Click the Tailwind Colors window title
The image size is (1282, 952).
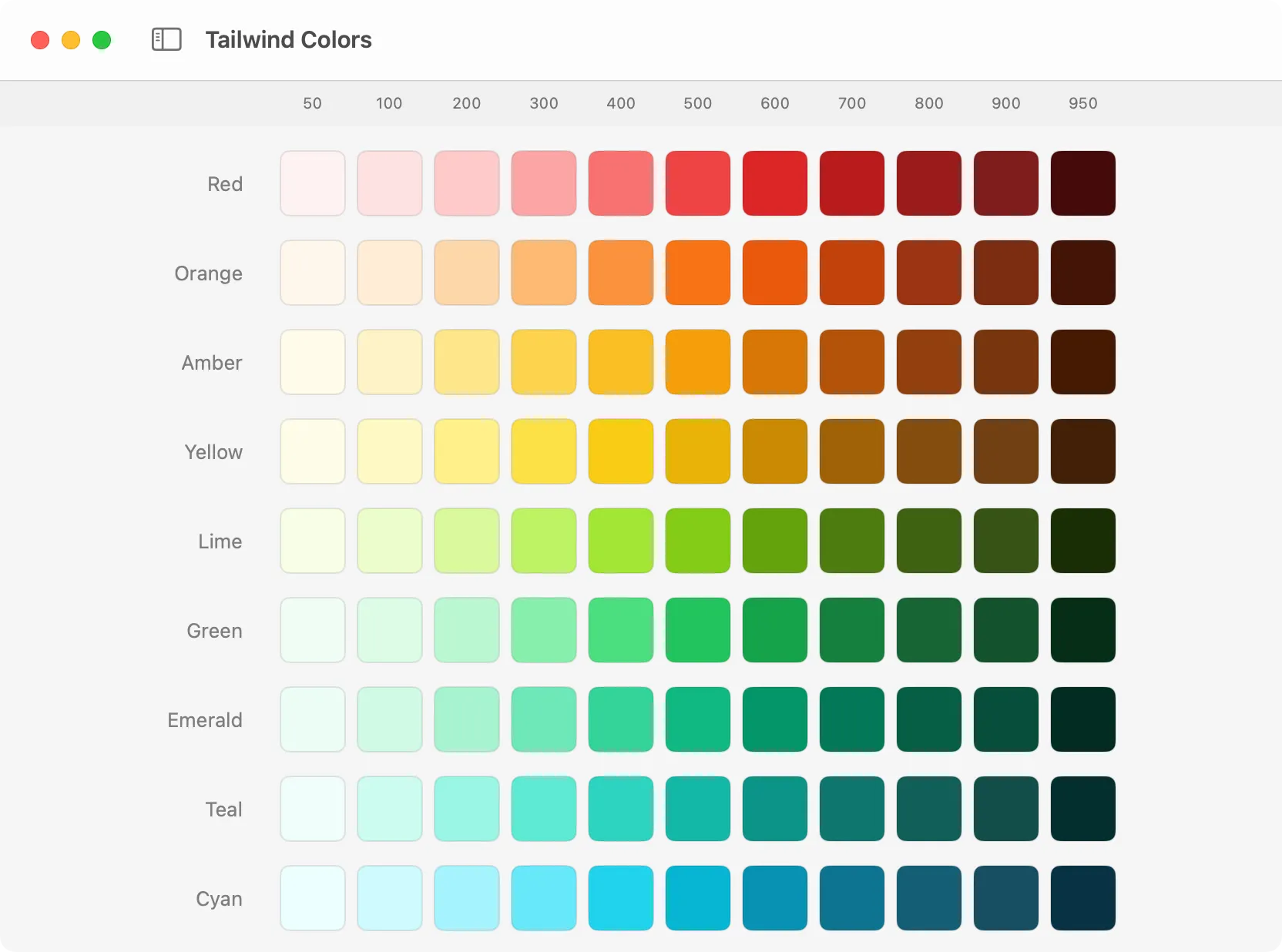288,40
